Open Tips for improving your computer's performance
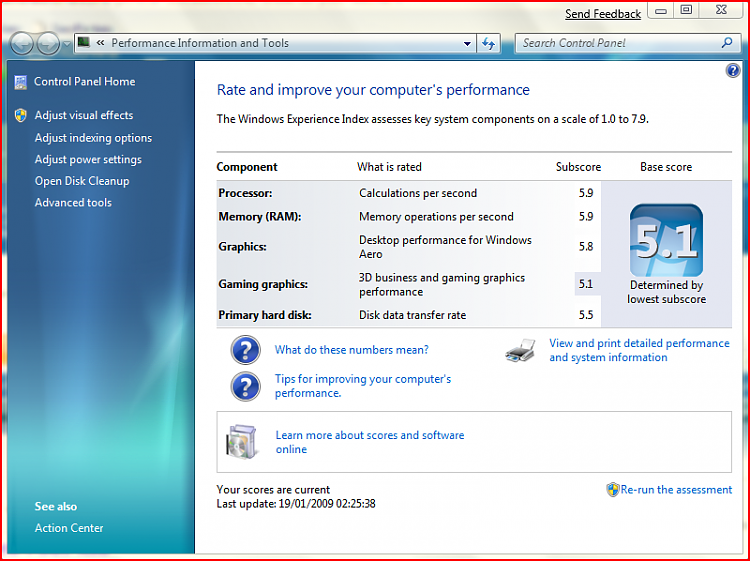The height and width of the screenshot is (561, 750). [x=363, y=386]
